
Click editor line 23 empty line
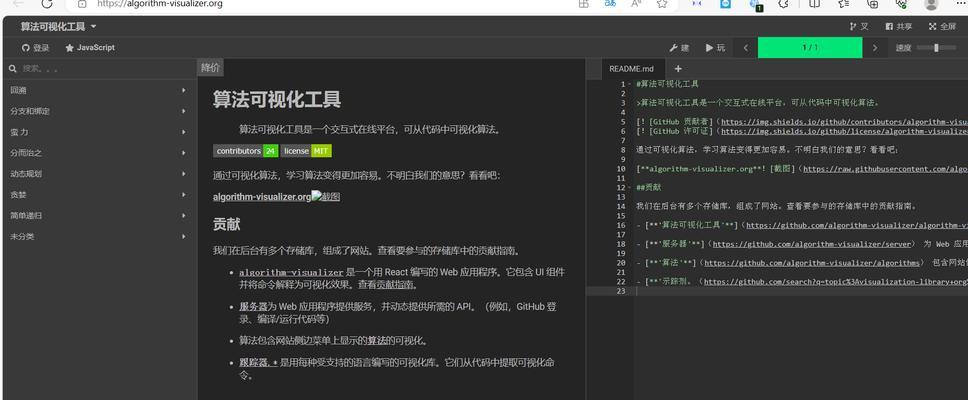[x=799, y=291]
